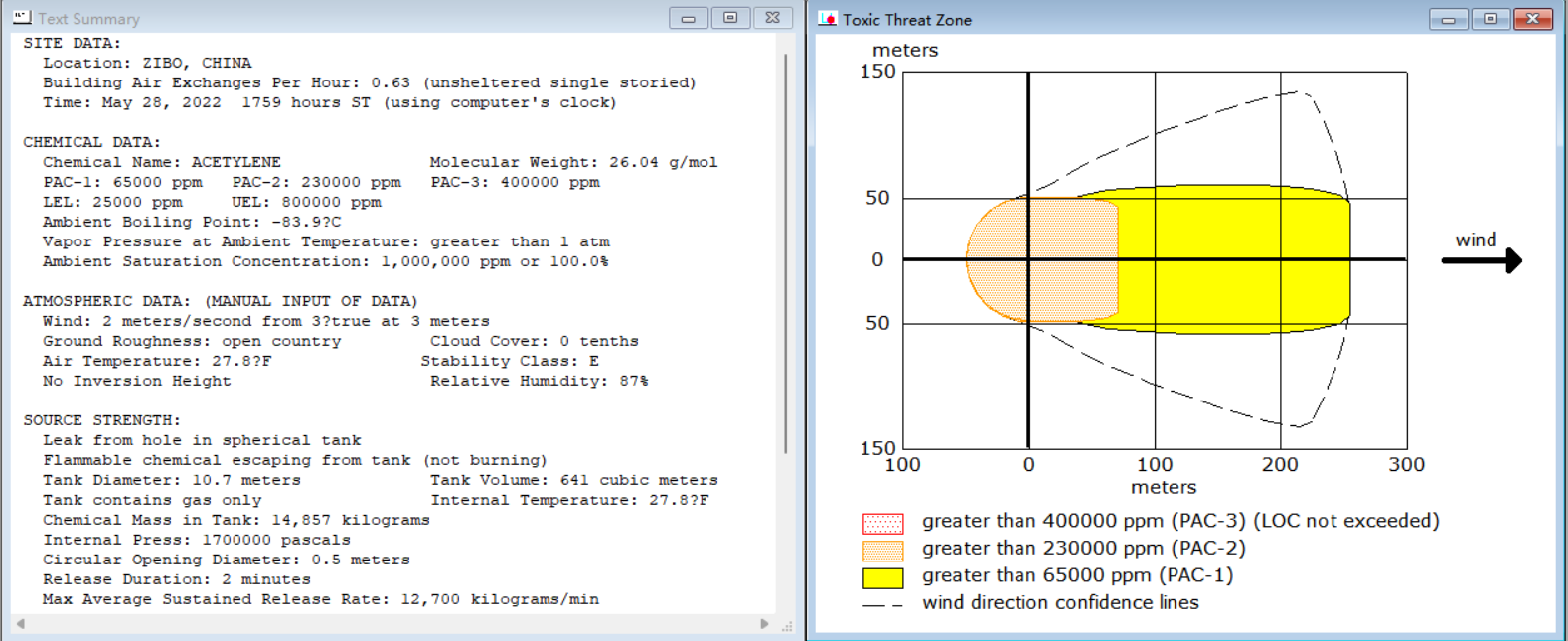
Task: Click 'No Inversion Height' text
Action: click(137, 381)
